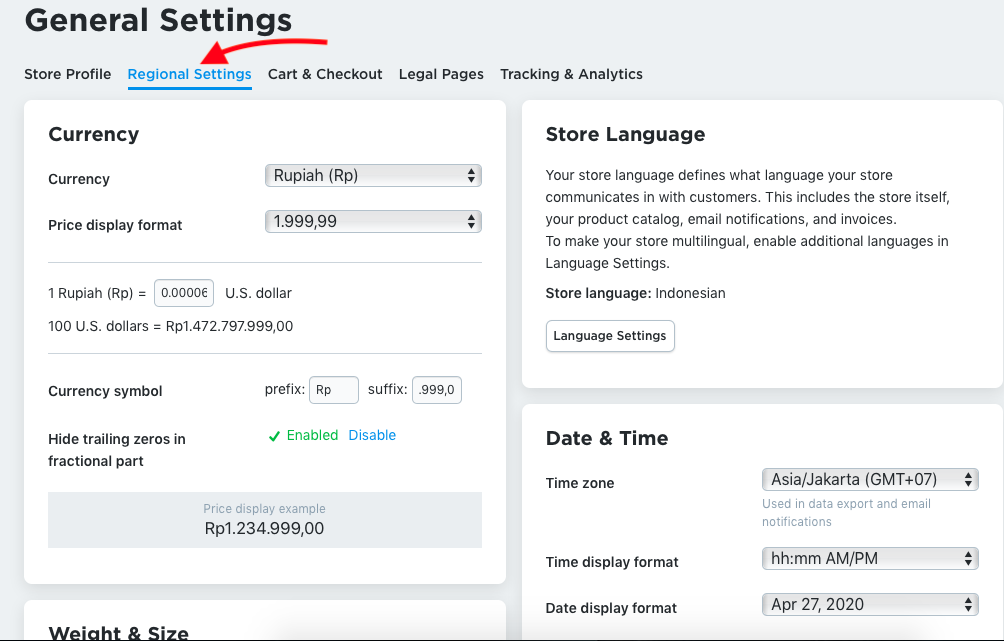Click the Weight & Size section heading
The height and width of the screenshot is (641, 1004).
[x=118, y=632]
